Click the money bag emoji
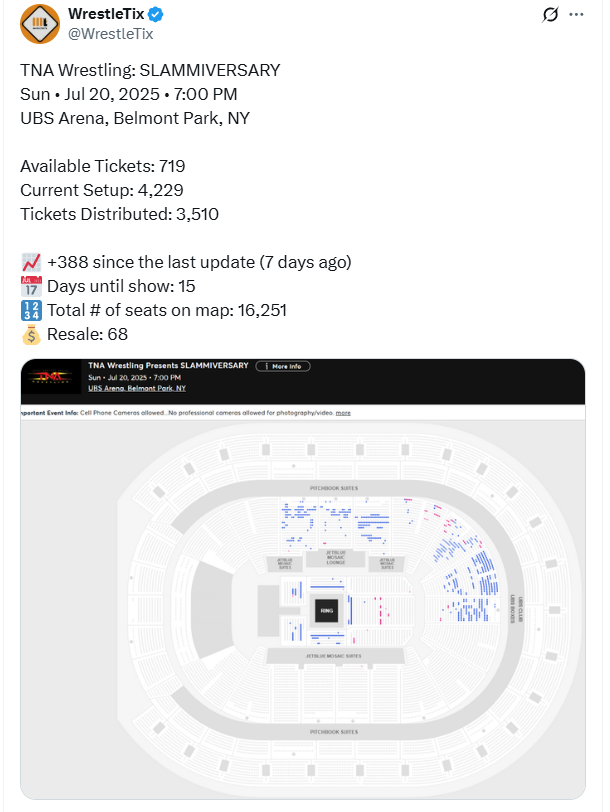The height and width of the screenshot is (812, 610). coord(30,335)
